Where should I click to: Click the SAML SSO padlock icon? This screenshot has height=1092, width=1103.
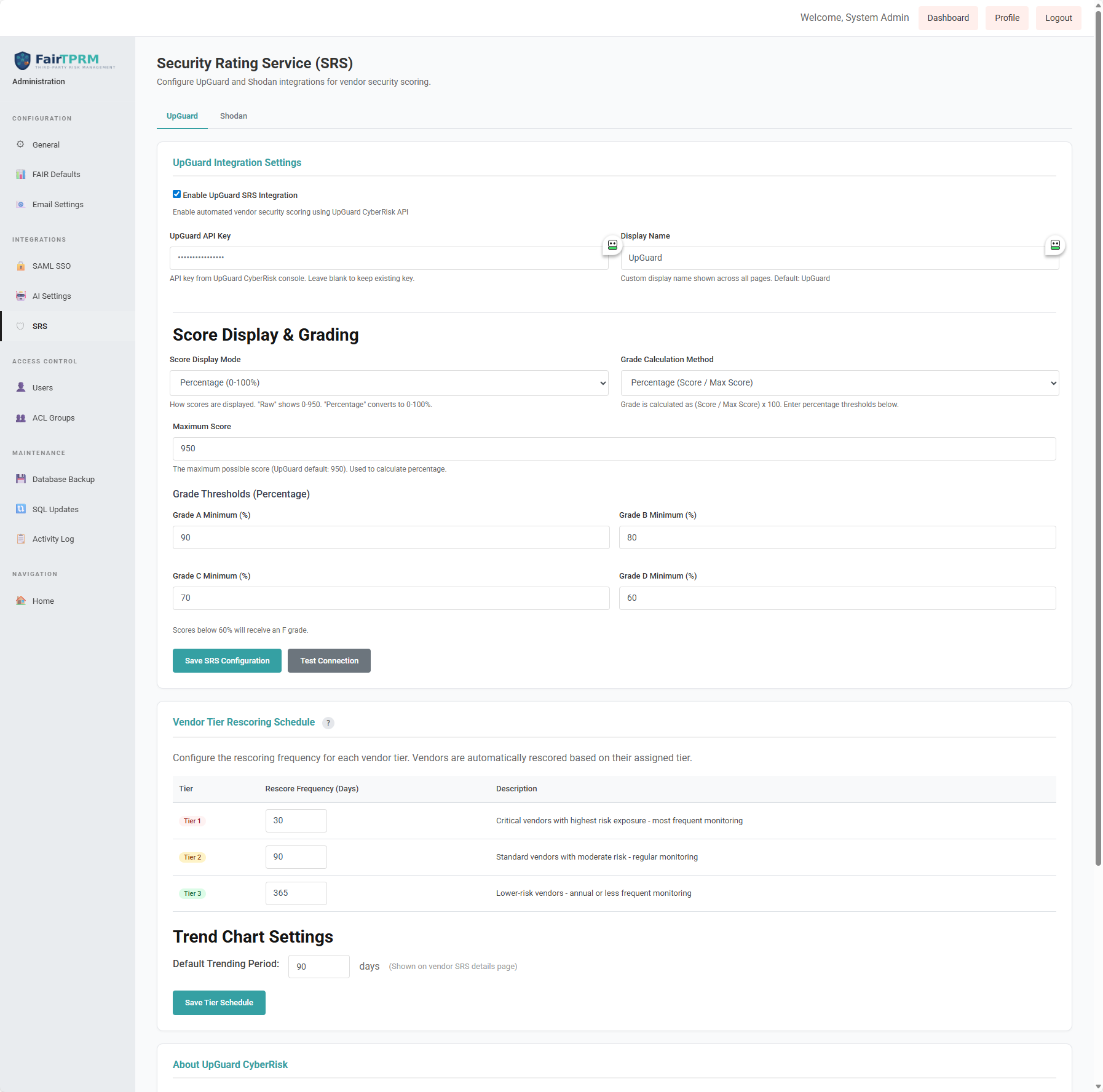tap(20, 266)
